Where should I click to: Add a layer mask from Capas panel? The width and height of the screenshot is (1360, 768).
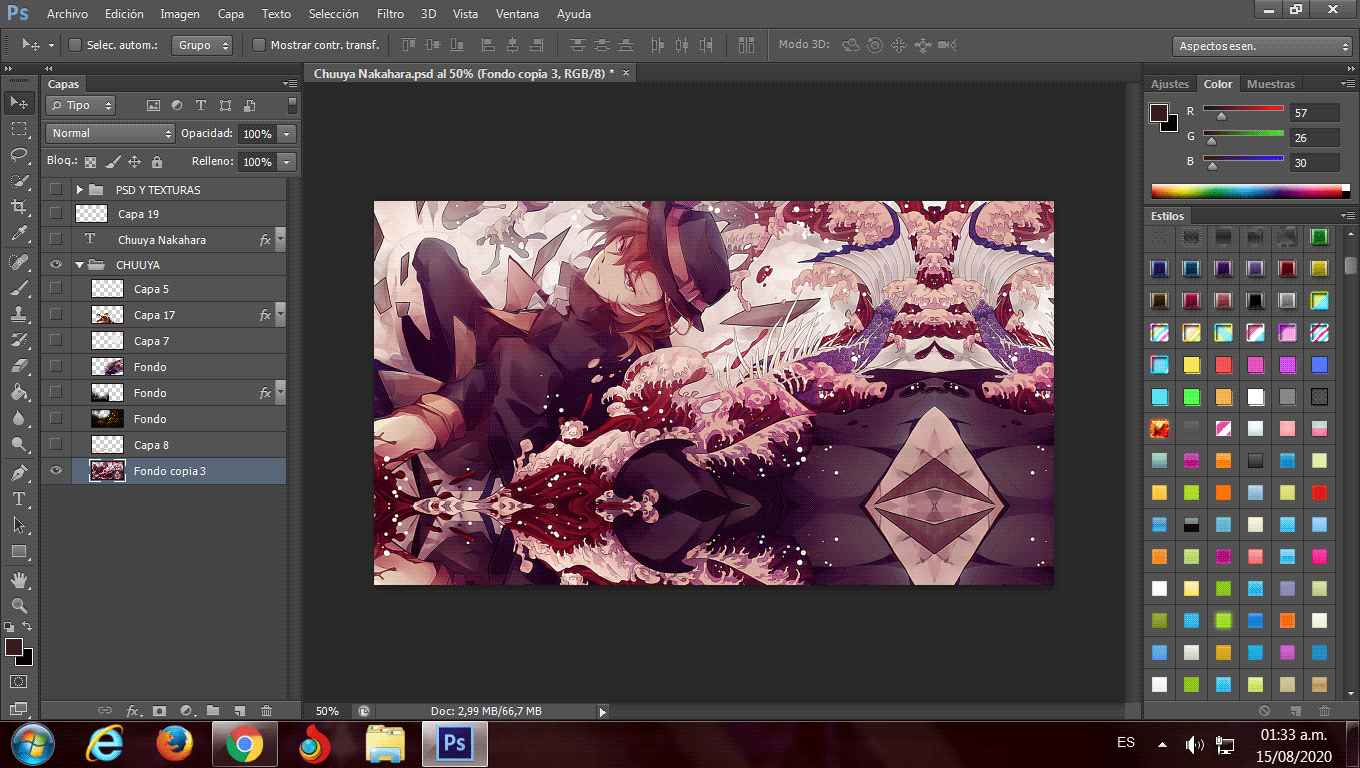point(159,711)
